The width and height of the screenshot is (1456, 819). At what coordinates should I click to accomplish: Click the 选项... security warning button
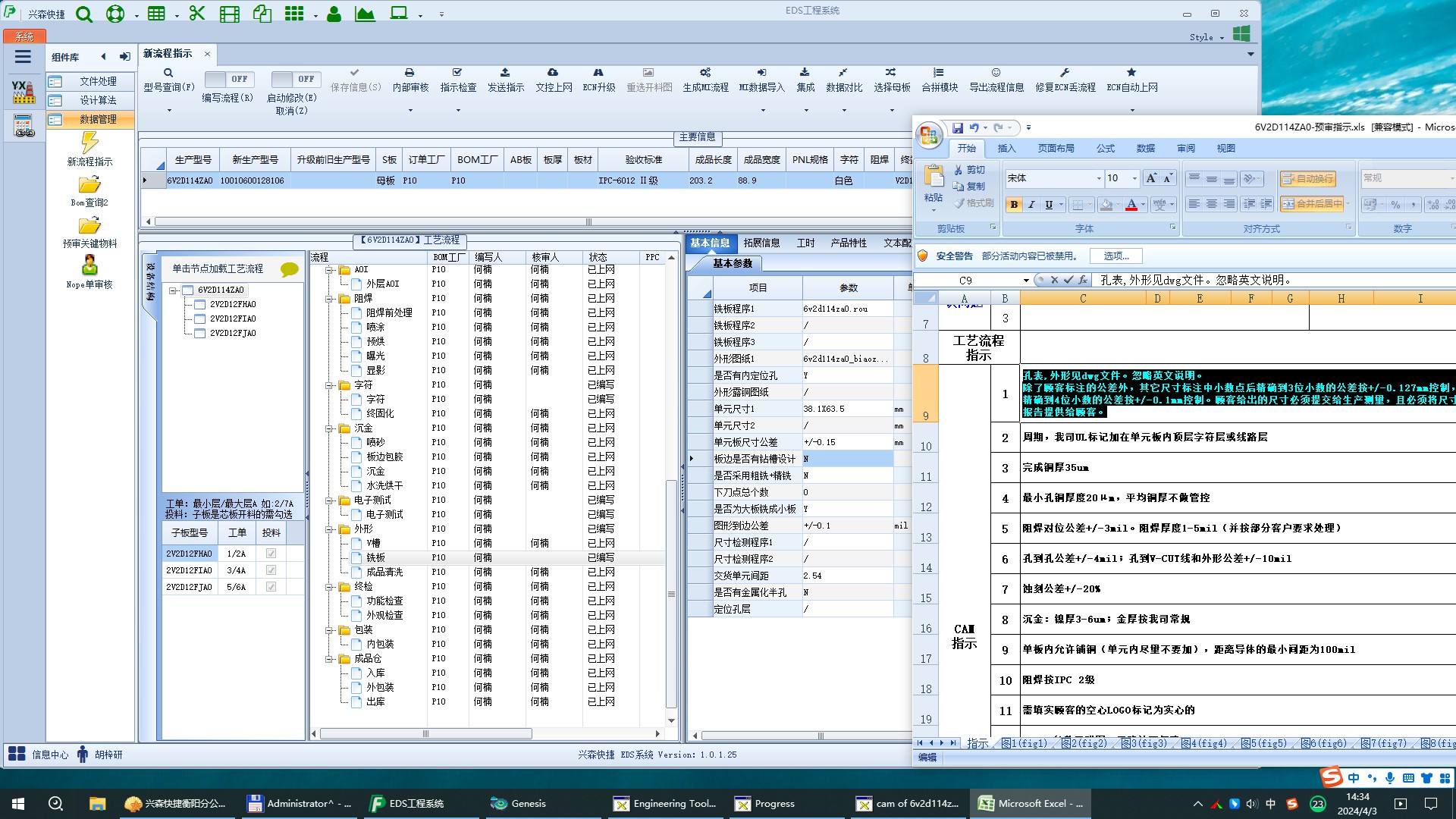[1116, 256]
